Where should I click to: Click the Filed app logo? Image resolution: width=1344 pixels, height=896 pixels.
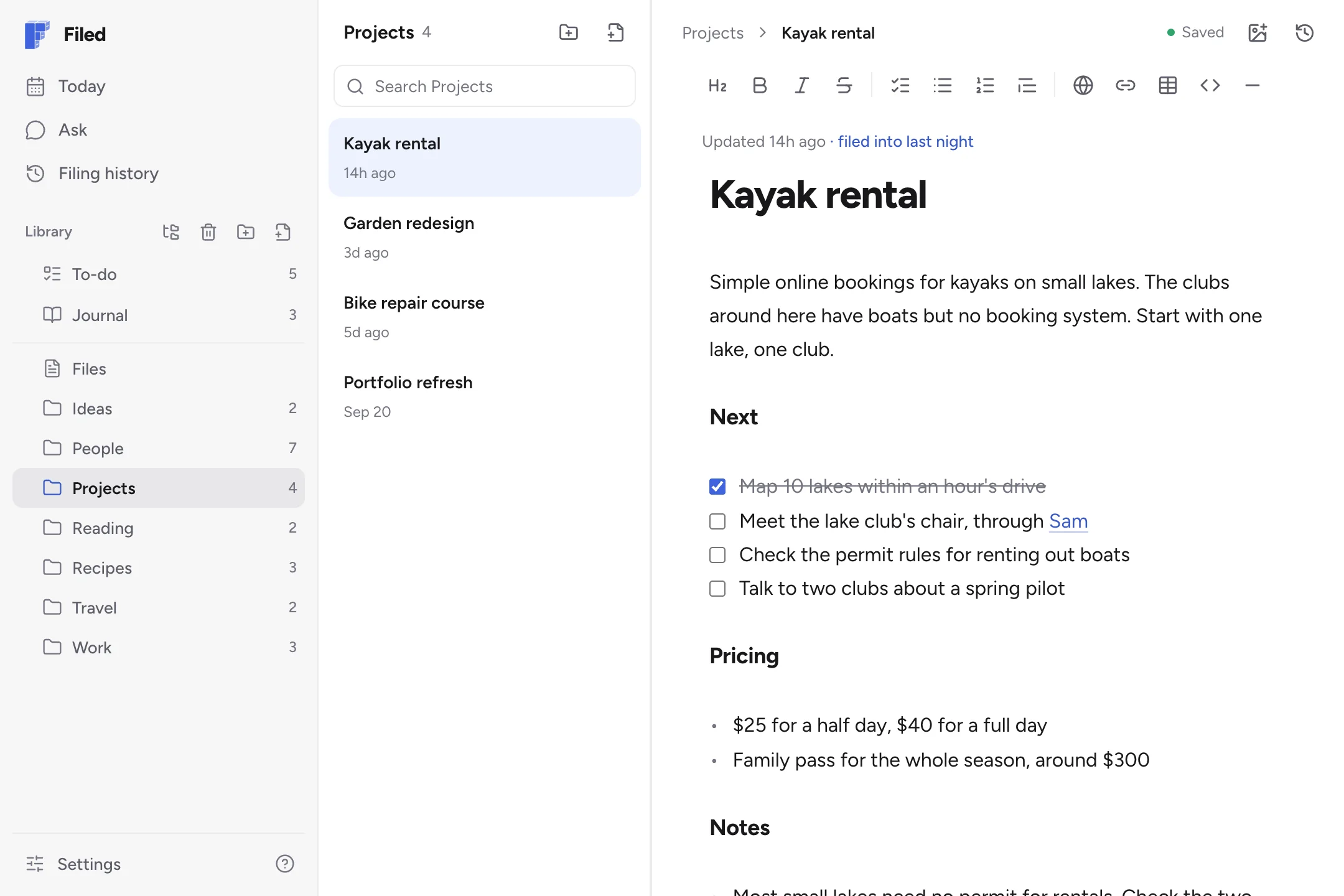[x=37, y=34]
